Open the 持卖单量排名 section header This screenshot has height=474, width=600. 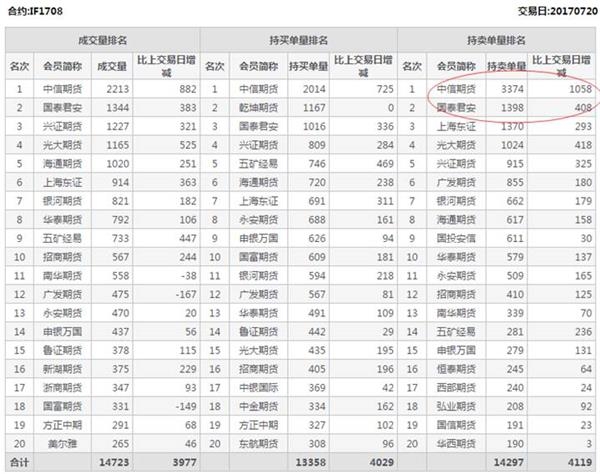(496, 40)
